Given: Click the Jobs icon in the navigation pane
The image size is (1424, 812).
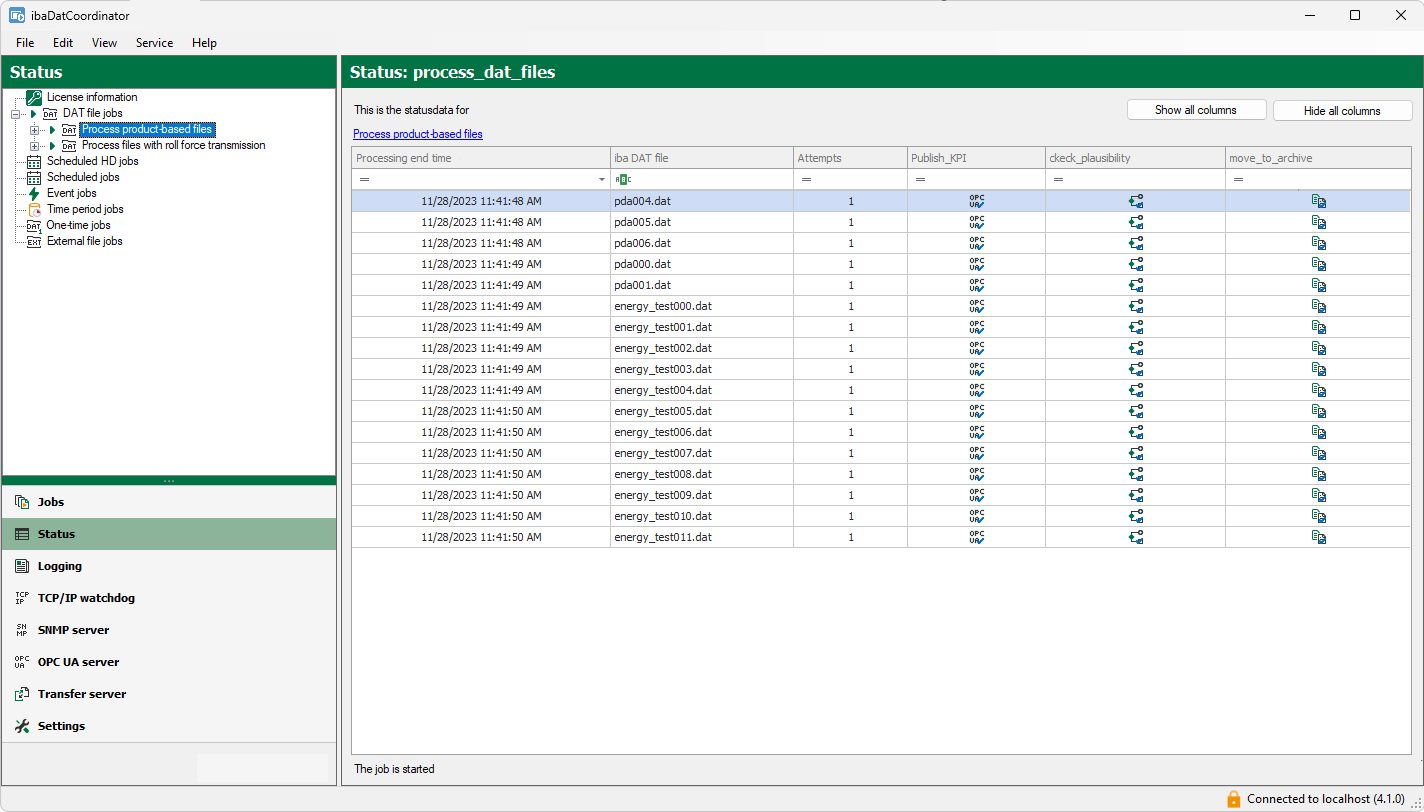Looking at the screenshot, I should point(22,502).
